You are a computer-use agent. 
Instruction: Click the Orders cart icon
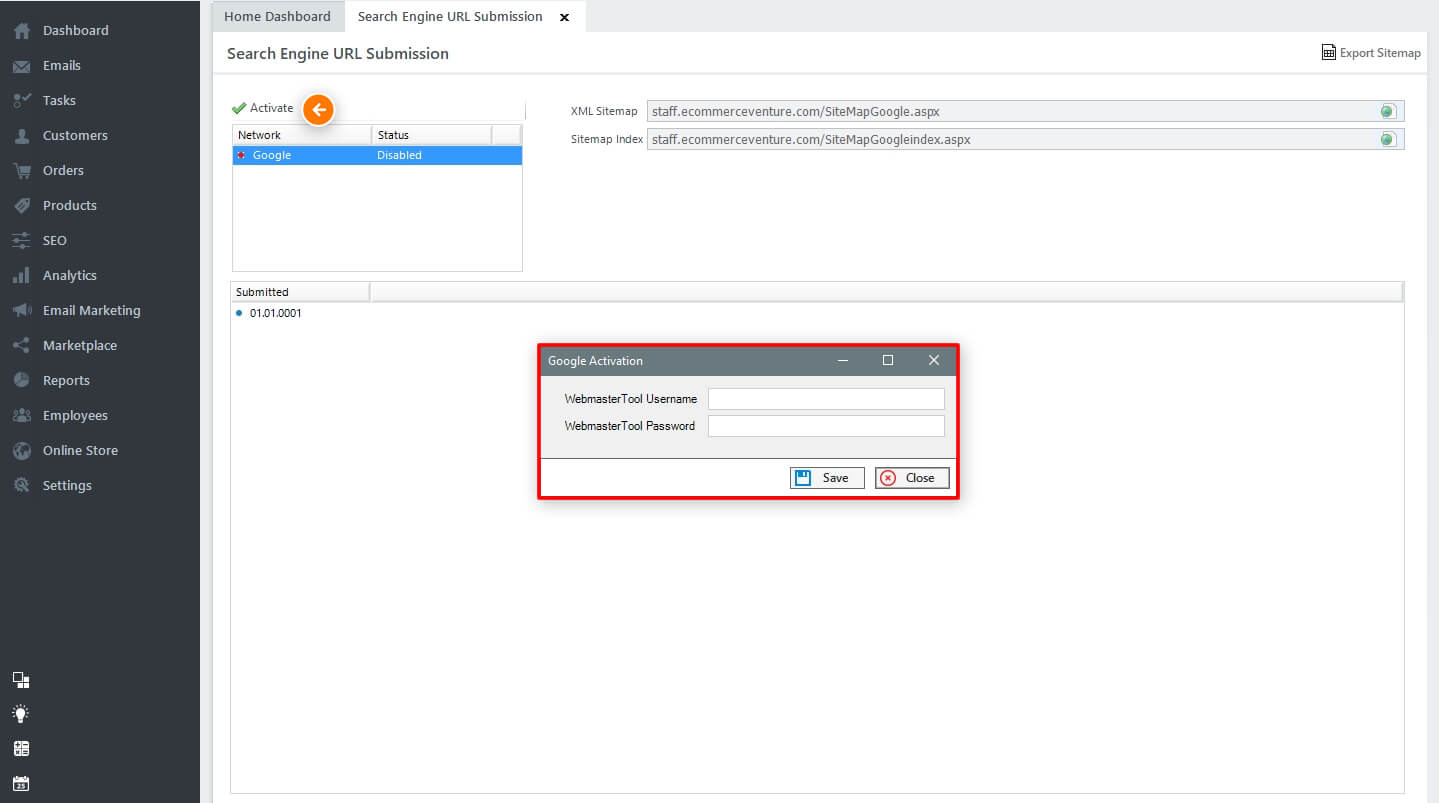tap(21, 171)
